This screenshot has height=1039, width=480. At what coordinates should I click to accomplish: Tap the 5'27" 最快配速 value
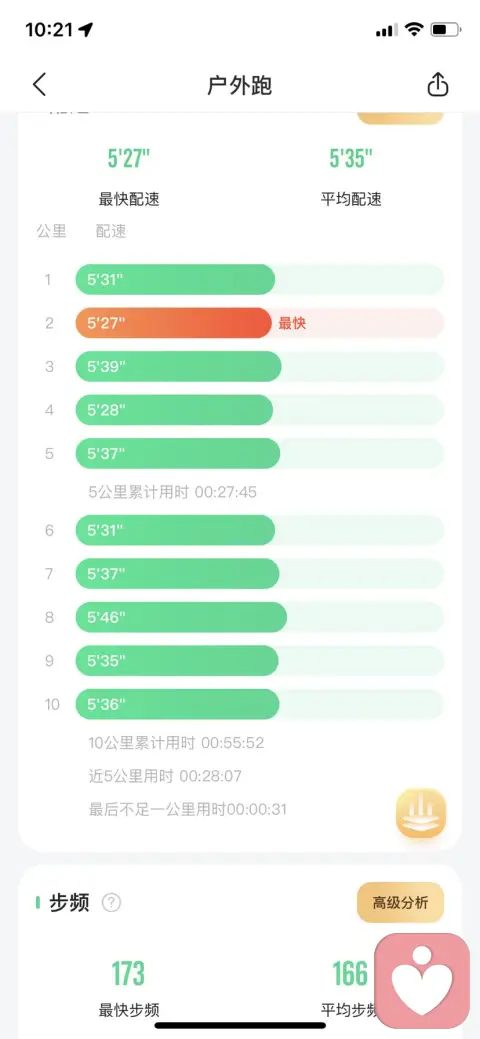pyautogui.click(x=129, y=159)
